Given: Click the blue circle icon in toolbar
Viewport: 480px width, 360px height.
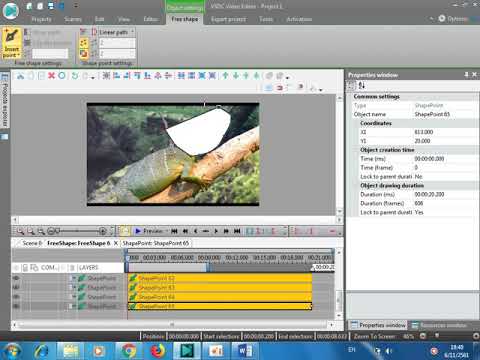Looking at the screenshot, I should (x=62, y=76).
